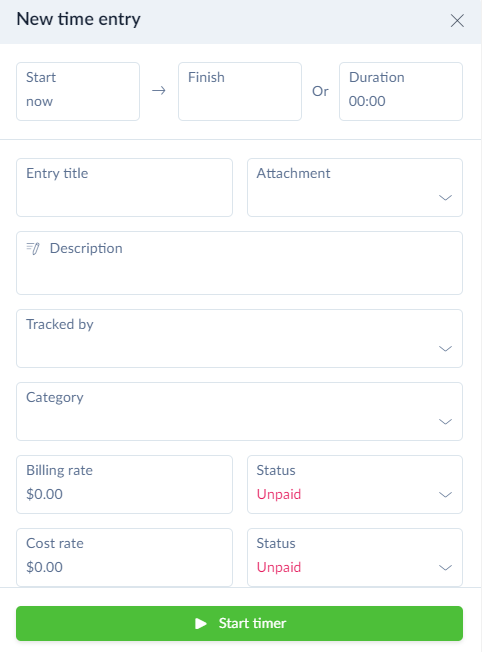Edit the Billing rate $0.00 field
This screenshot has height=652, width=482.
(x=124, y=484)
